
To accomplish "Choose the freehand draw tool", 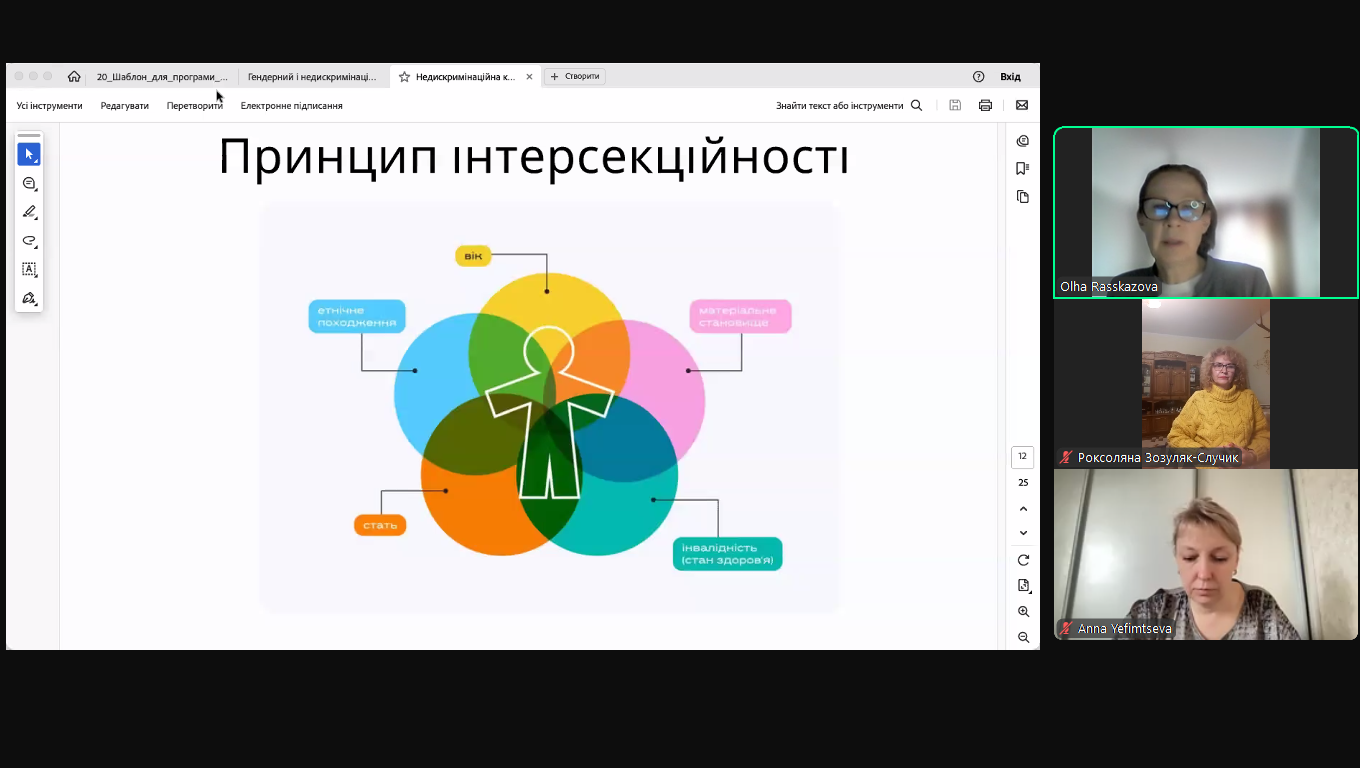I will [29, 241].
